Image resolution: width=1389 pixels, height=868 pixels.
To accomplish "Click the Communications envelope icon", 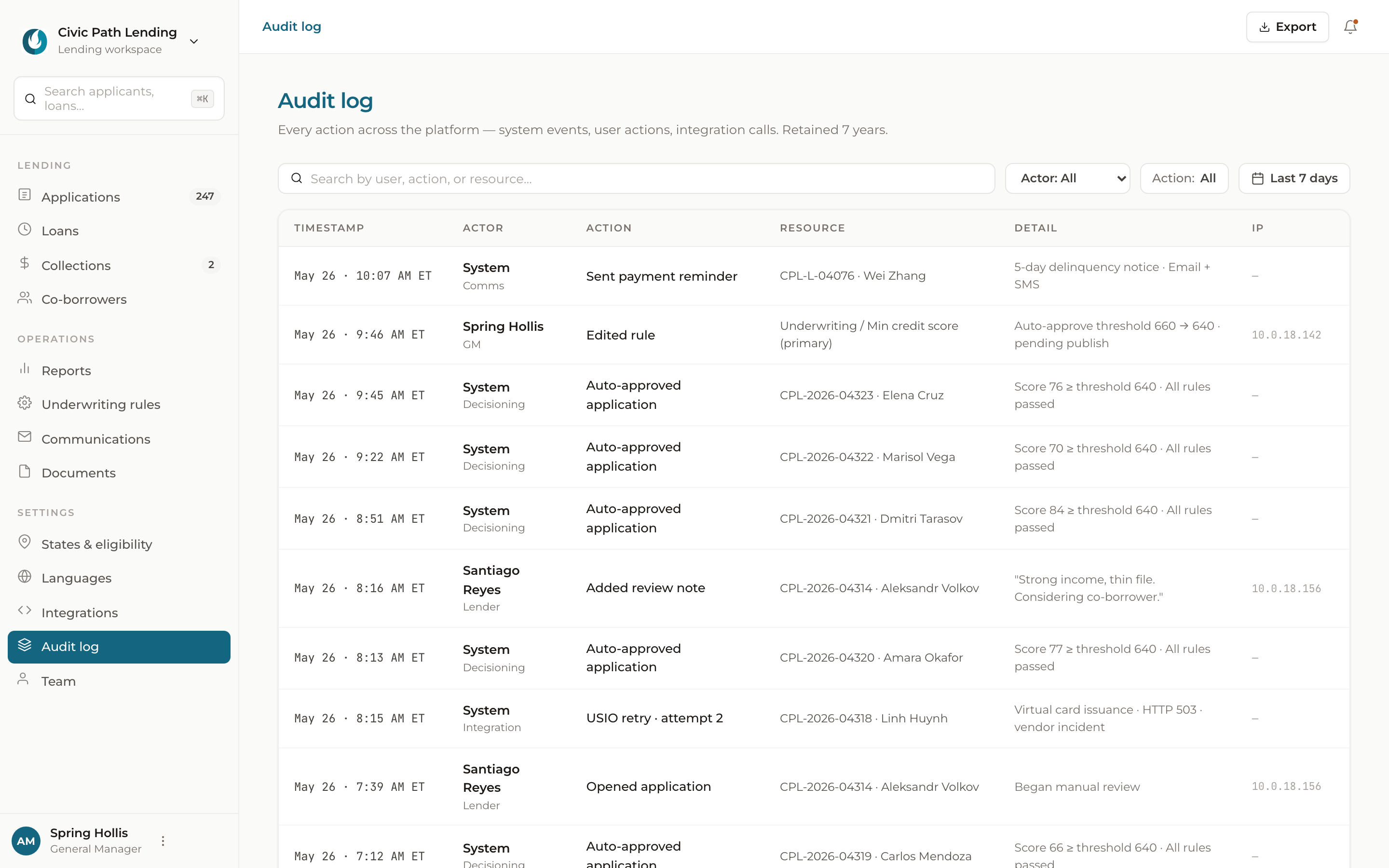I will (x=25, y=437).
